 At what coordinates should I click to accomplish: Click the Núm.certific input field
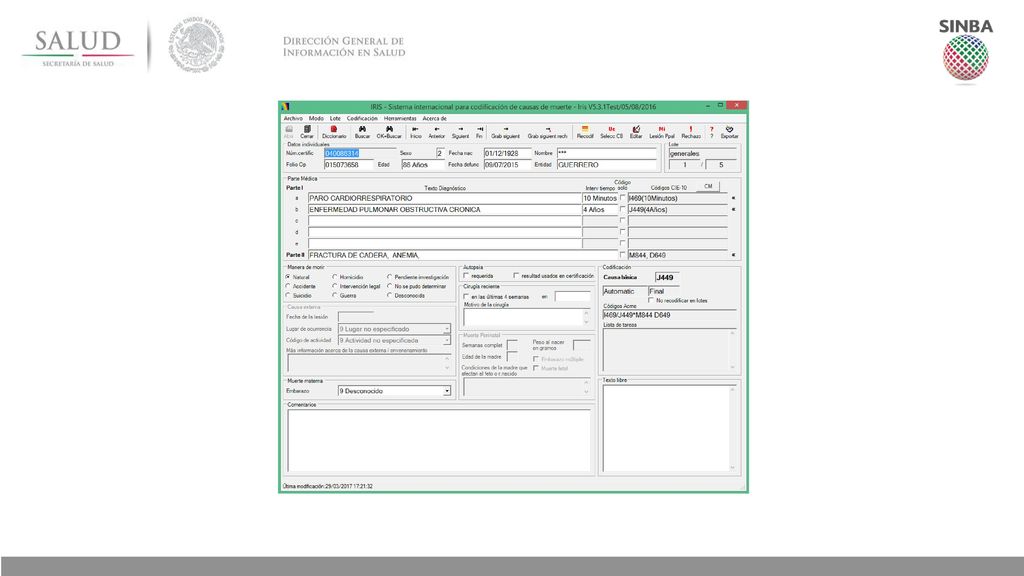pos(360,153)
